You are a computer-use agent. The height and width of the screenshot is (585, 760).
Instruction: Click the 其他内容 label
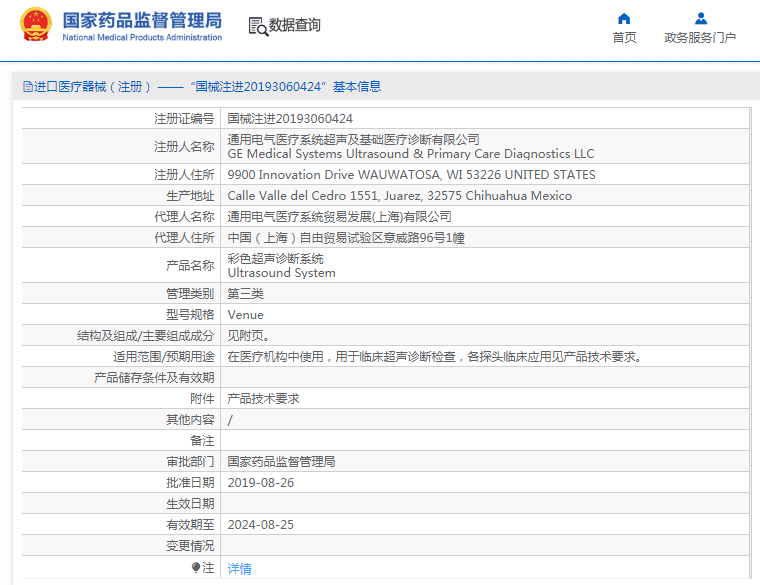click(190, 420)
